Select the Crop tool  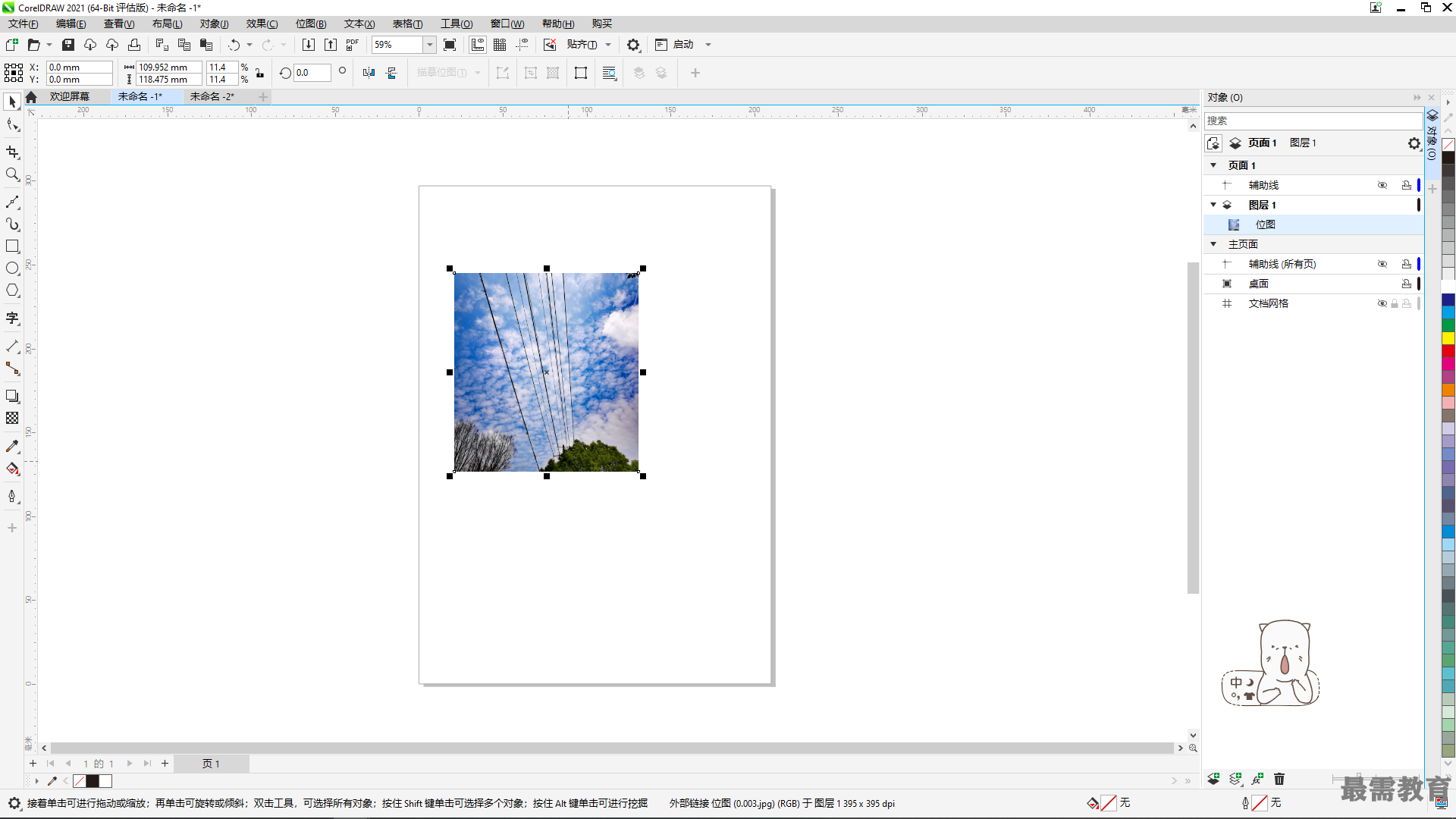(12, 152)
